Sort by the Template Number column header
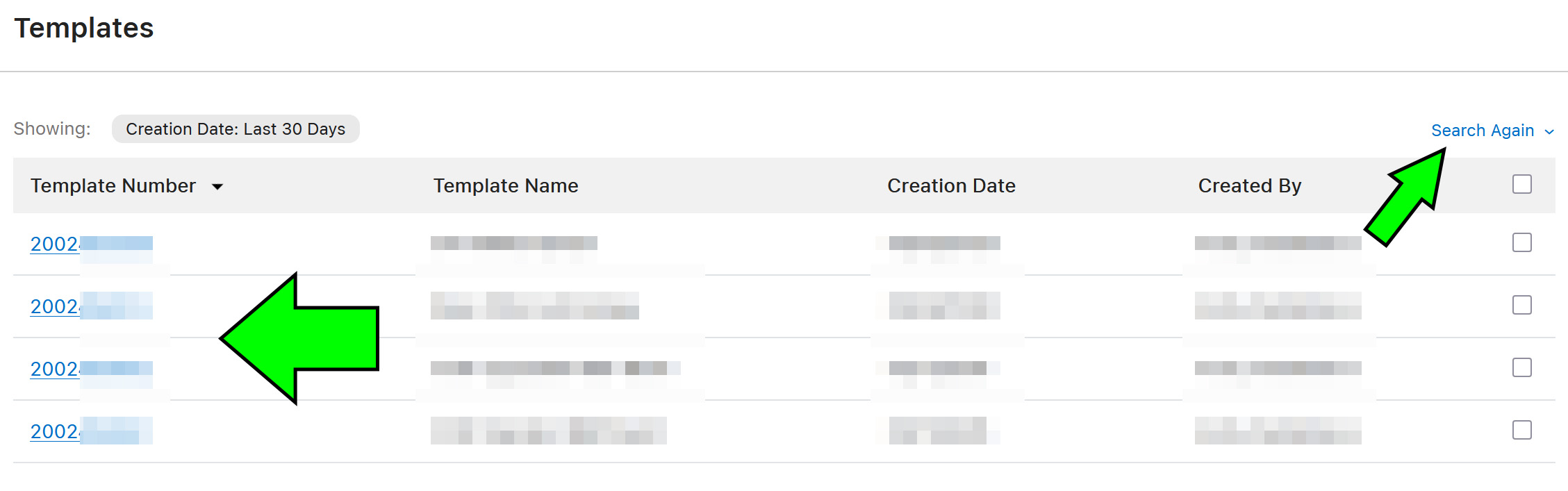This screenshot has height=491, width=1568. [113, 186]
